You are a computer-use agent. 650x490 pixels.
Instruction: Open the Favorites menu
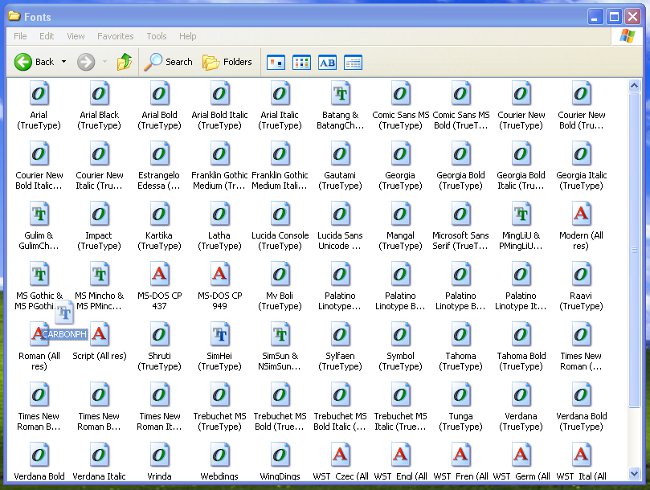coord(115,36)
